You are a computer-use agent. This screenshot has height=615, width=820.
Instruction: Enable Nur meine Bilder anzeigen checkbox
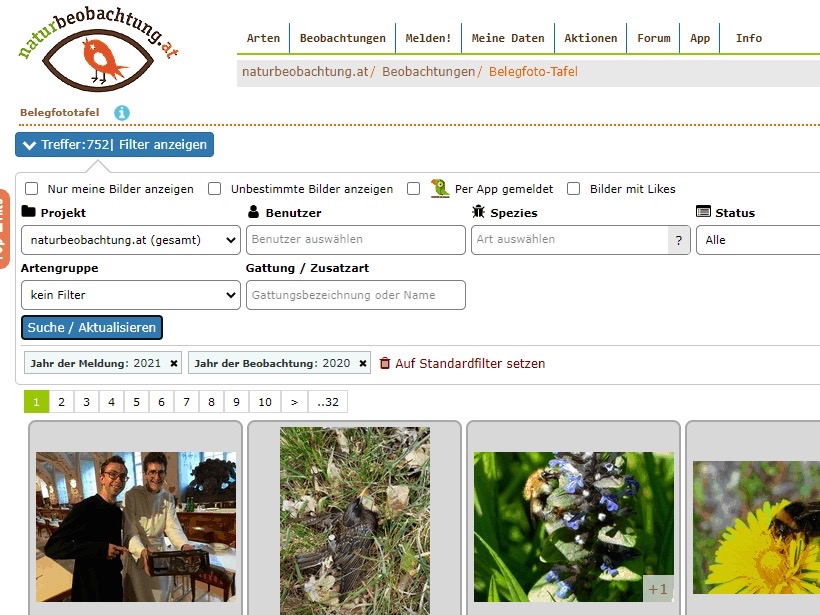point(31,188)
